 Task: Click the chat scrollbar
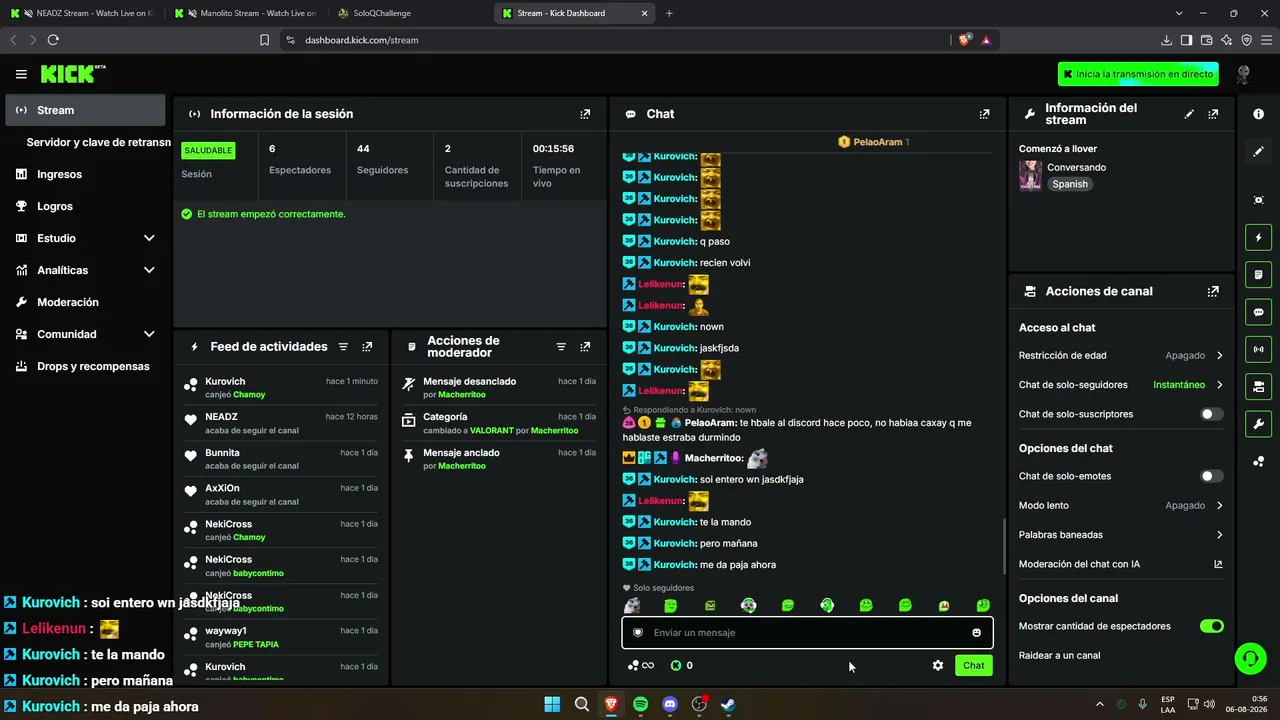pos(1003,546)
